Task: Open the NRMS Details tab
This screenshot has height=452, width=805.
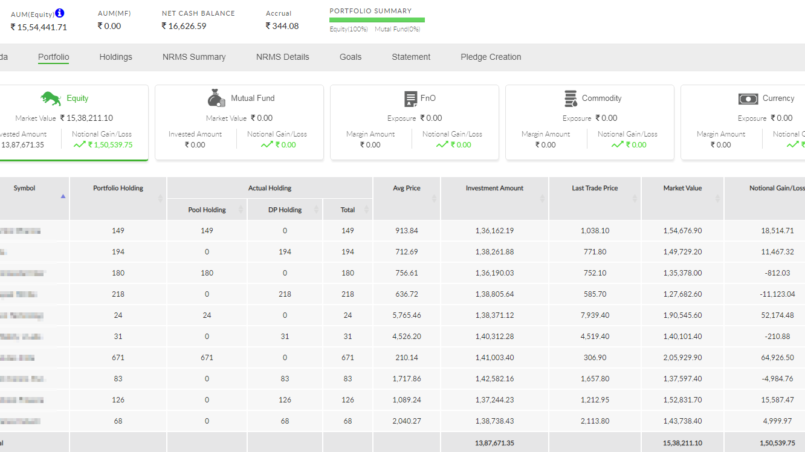Action: pyautogui.click(x=282, y=57)
